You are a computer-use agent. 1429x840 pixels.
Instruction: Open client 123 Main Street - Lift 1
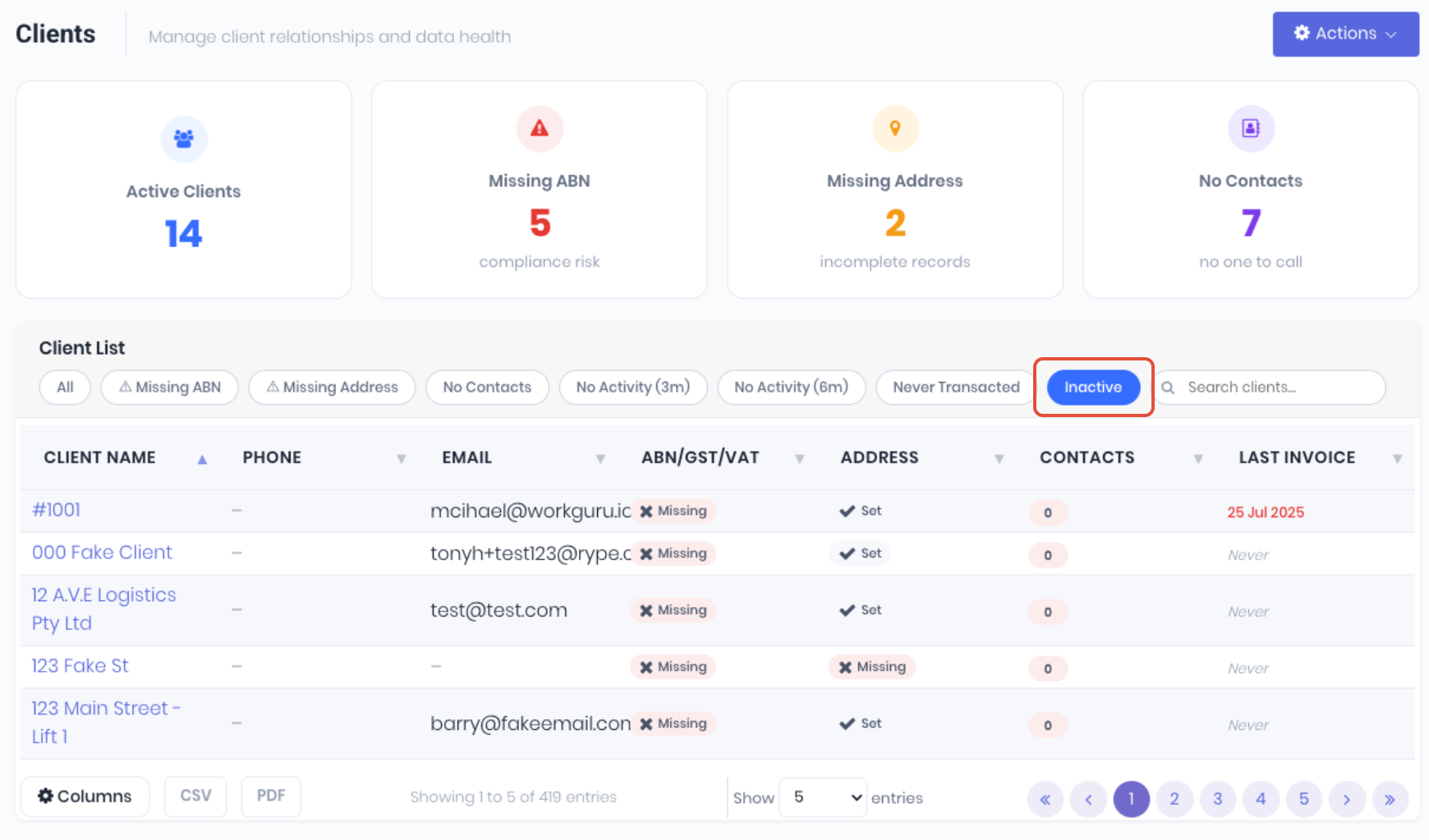pyautogui.click(x=106, y=723)
